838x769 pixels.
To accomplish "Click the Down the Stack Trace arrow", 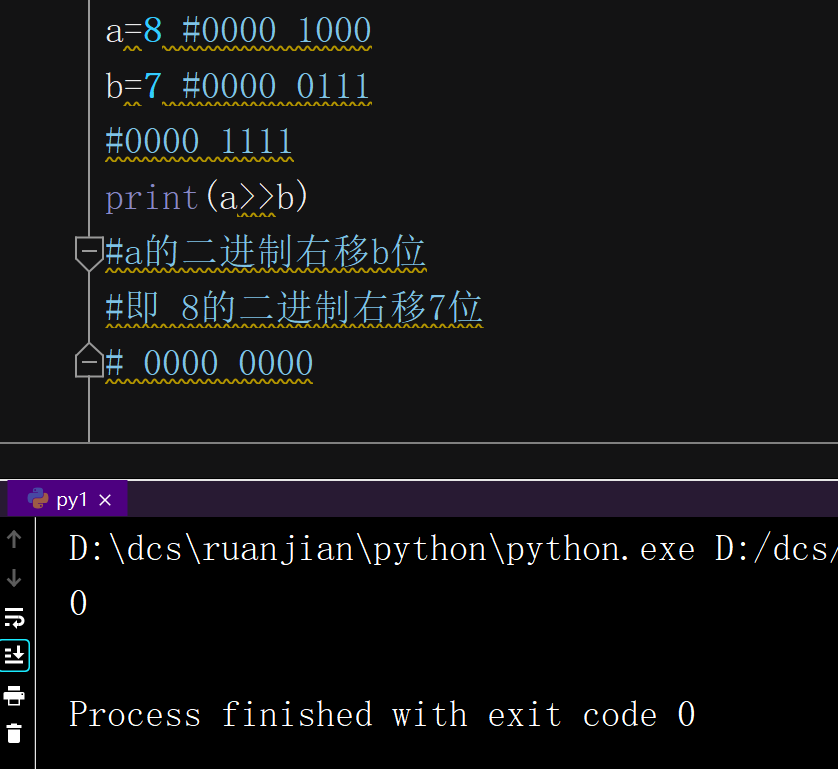I will coord(14,578).
